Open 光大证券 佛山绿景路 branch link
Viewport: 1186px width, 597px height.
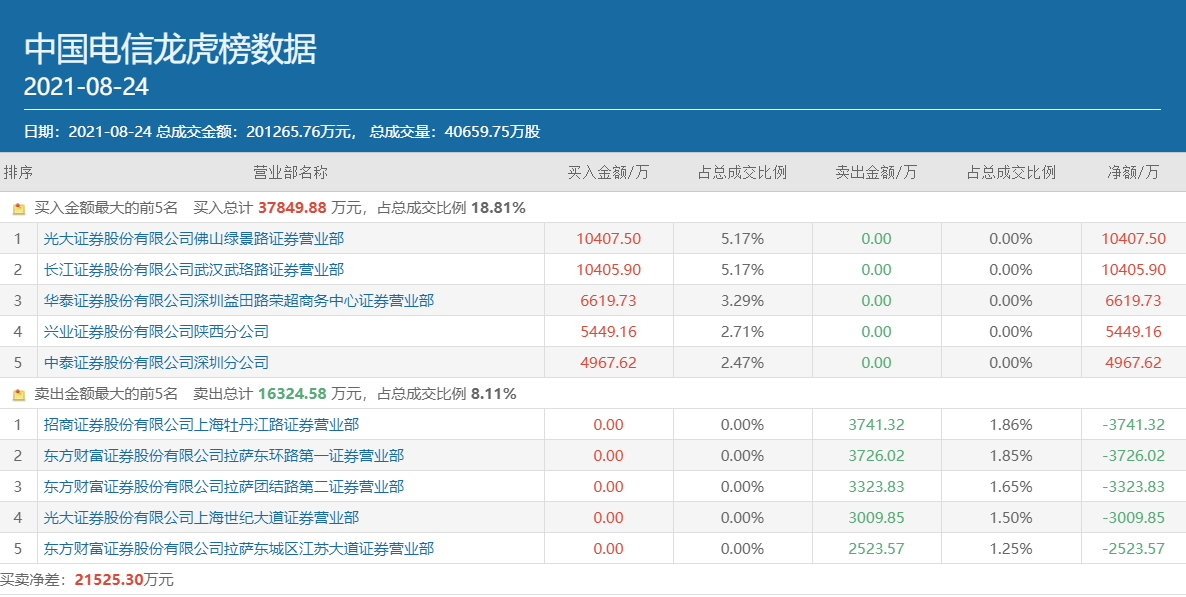point(193,239)
